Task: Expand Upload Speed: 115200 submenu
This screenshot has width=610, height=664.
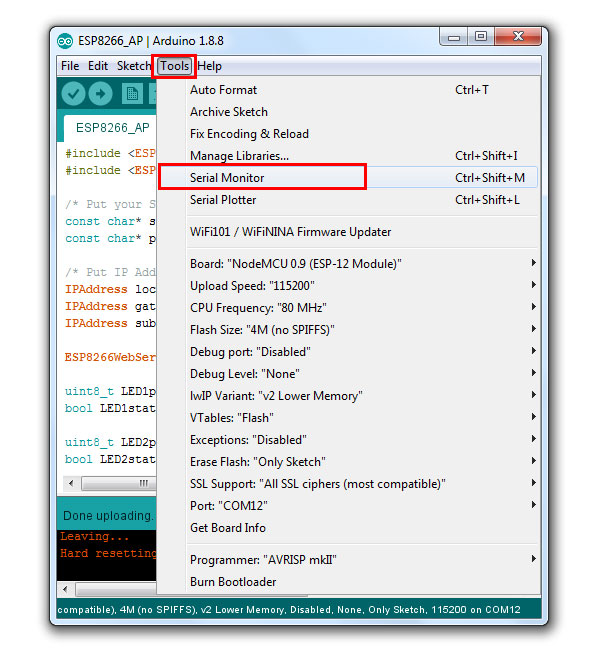Action: [x=348, y=286]
